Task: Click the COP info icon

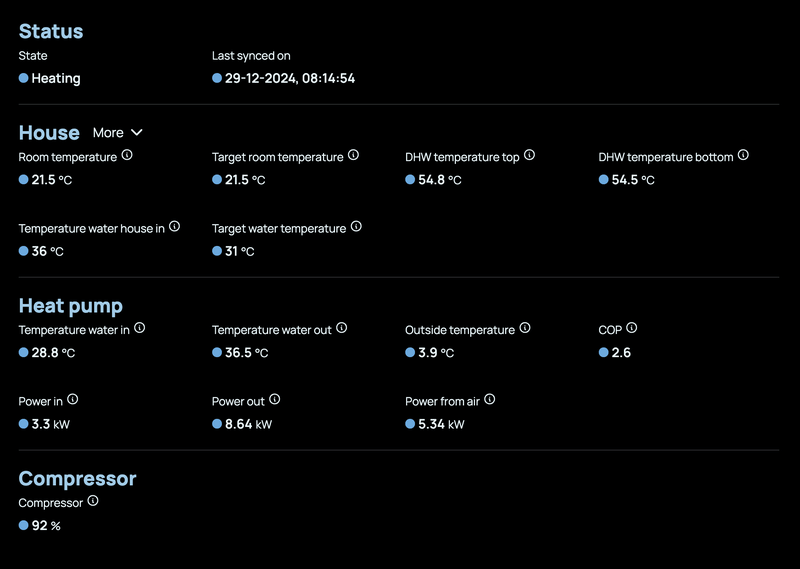Action: tap(632, 328)
